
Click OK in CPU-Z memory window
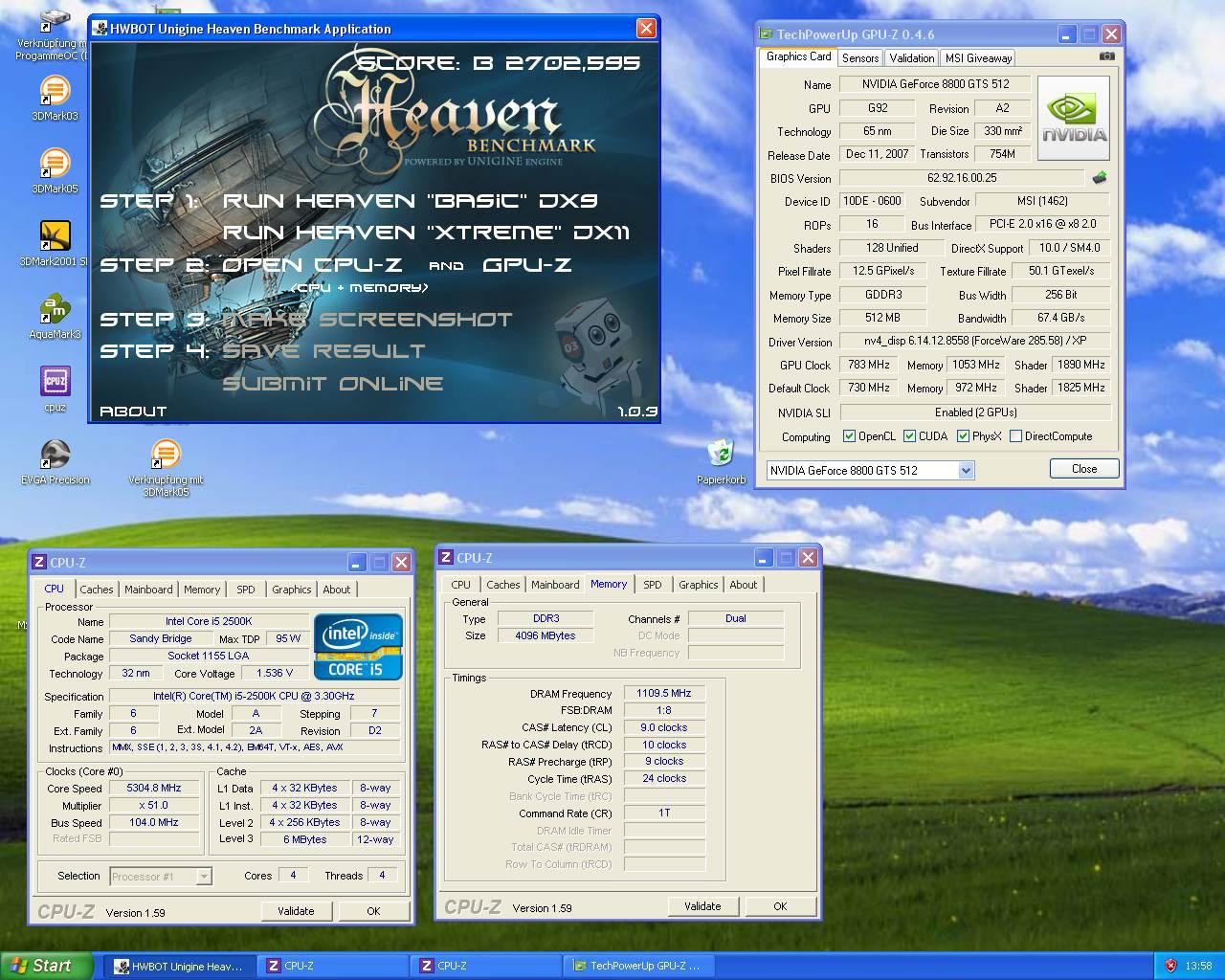[x=780, y=906]
